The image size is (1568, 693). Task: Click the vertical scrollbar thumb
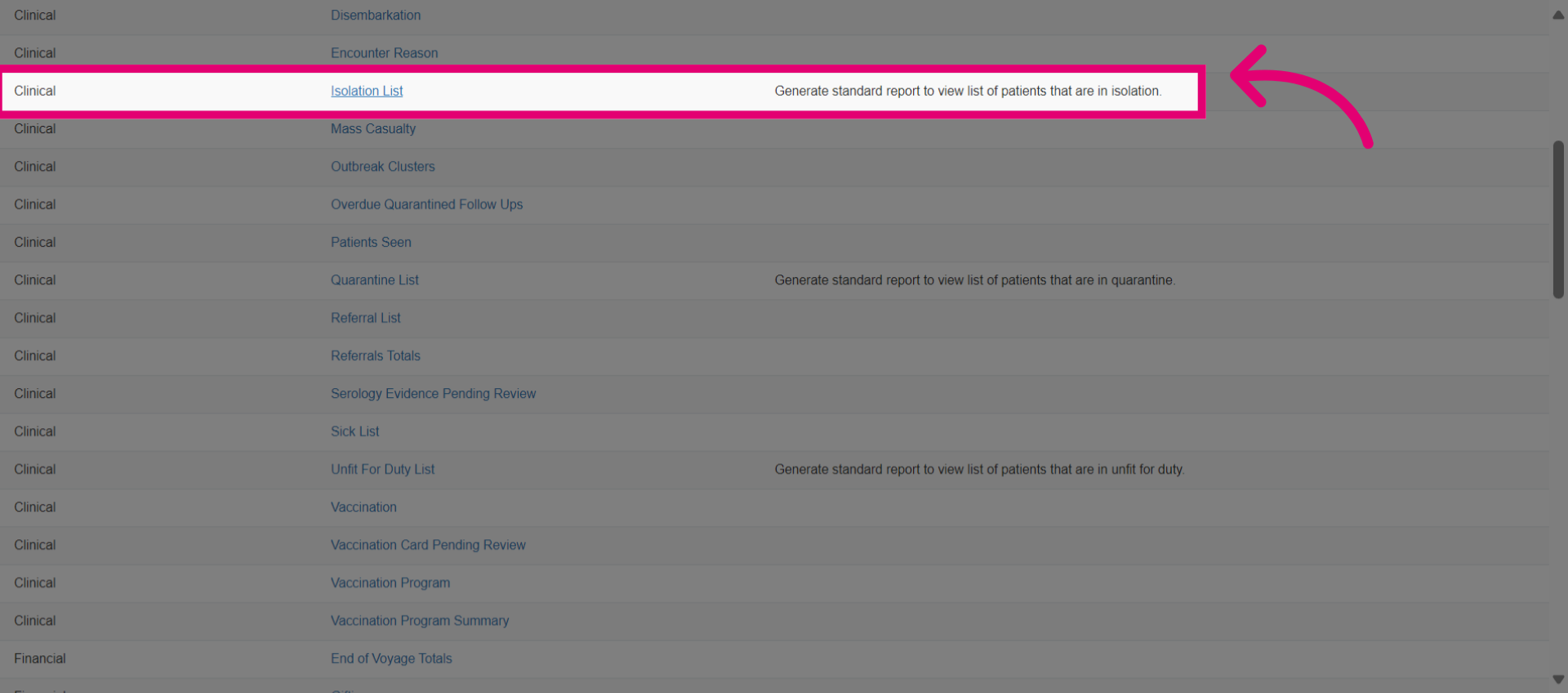tap(1558, 220)
